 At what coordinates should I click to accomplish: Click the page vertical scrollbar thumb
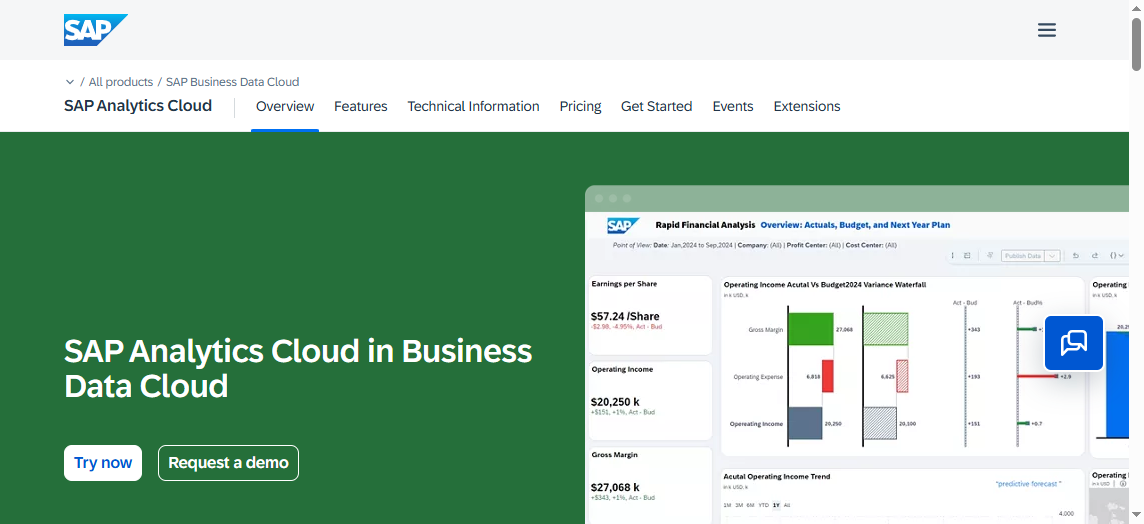(1136, 45)
